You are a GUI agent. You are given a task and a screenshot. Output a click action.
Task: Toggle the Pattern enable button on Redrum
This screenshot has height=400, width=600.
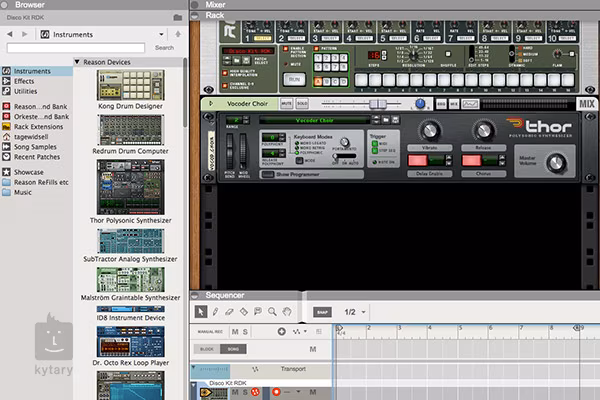click(316, 49)
